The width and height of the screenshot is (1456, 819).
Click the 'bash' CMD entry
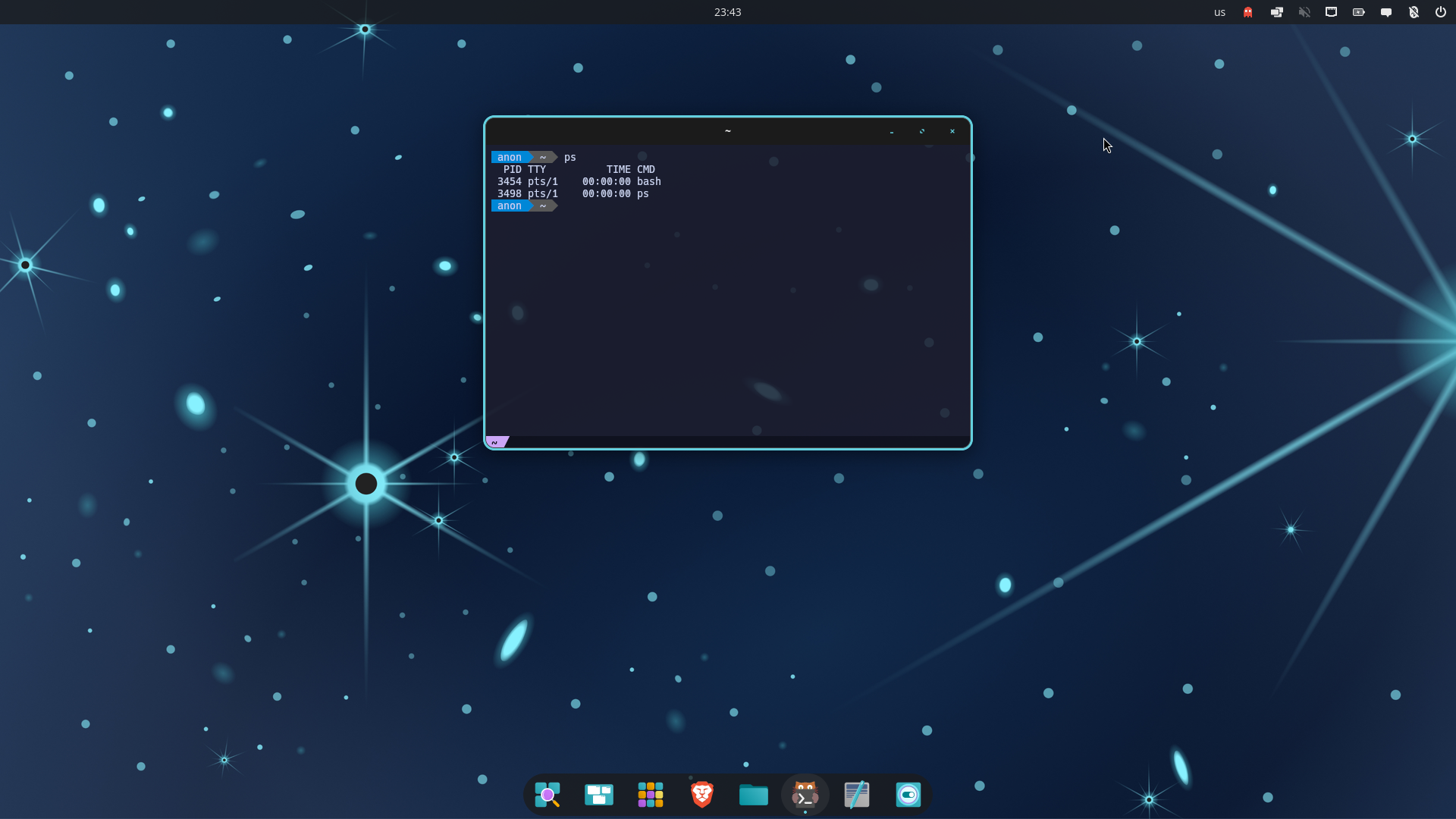coord(648,181)
